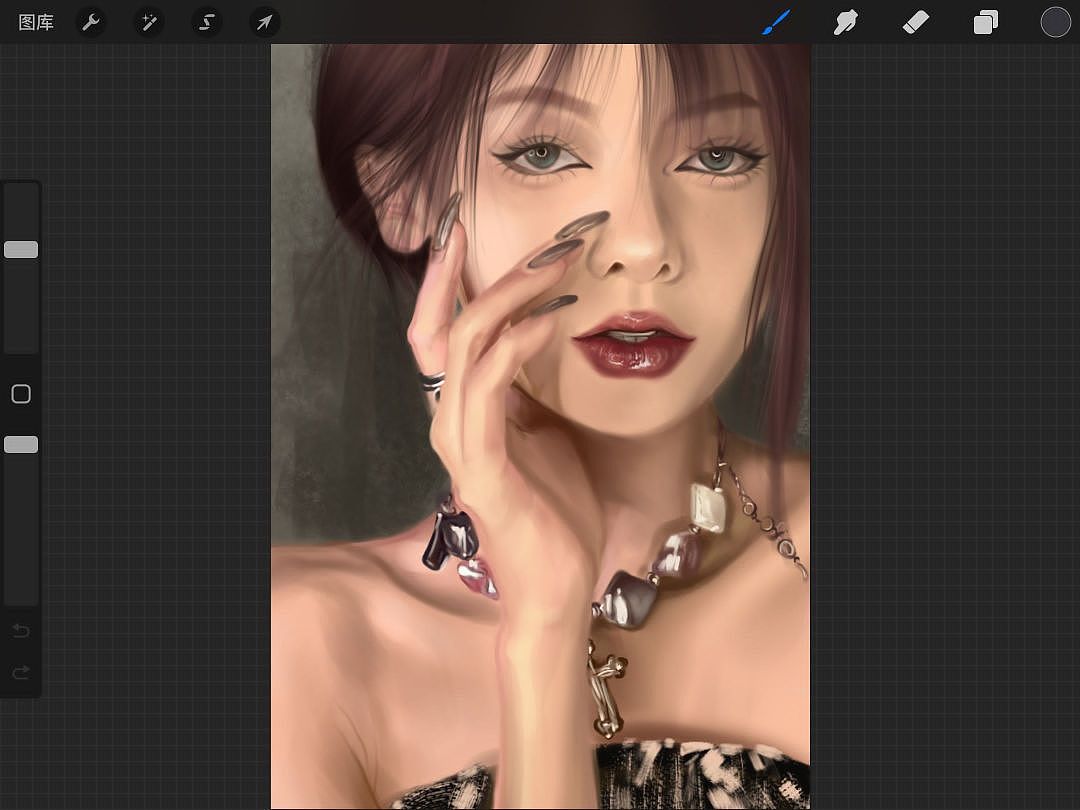
Task: Click the brush size slider handle
Action: (21, 249)
